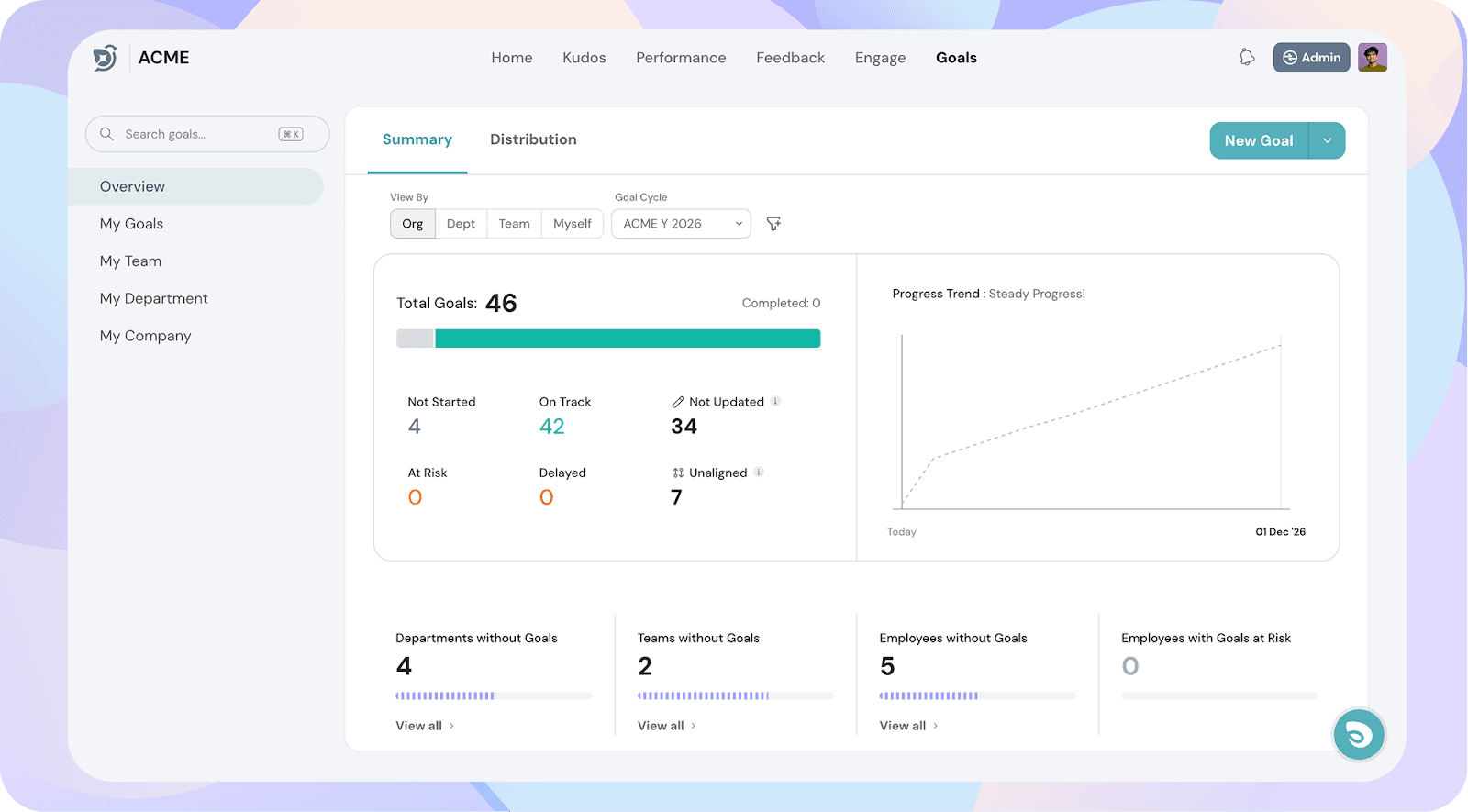Switch view to Dept

click(x=461, y=224)
